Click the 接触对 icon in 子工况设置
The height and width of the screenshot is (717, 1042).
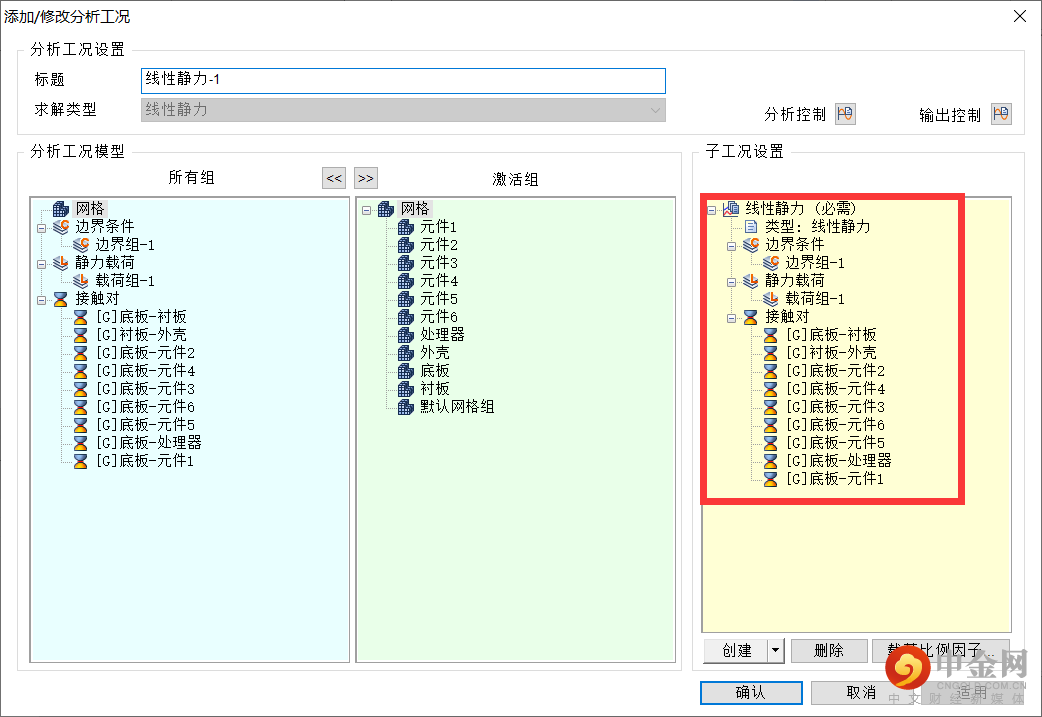[x=751, y=317]
